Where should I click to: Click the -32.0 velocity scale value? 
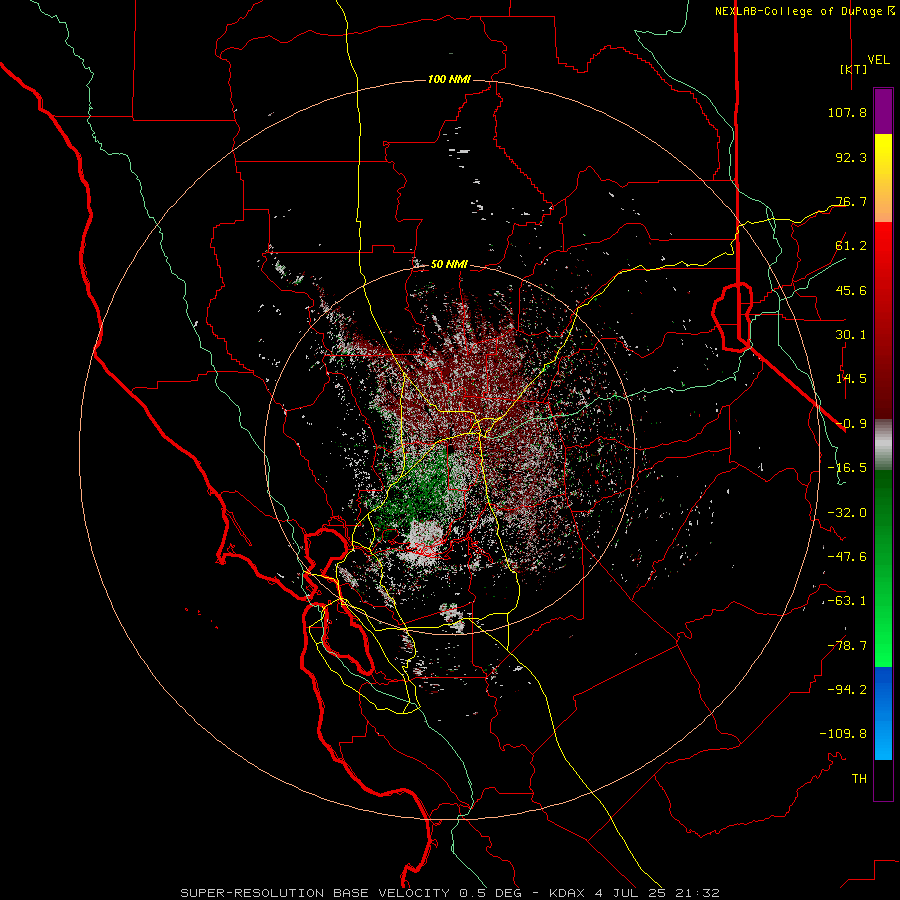(x=847, y=513)
